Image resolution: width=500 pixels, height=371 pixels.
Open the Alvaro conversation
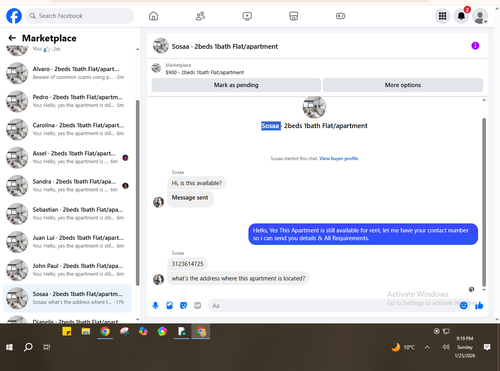coord(68,73)
